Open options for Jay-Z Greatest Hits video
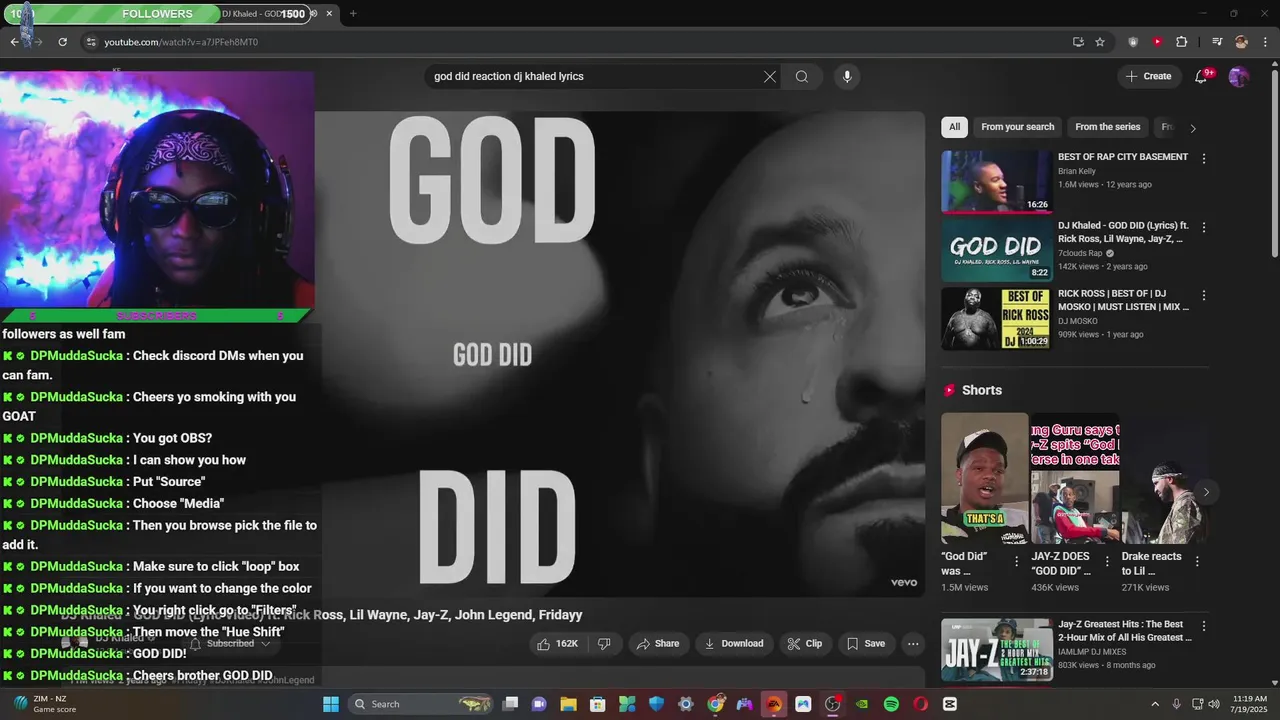Screen dimensions: 1280x720 (1204, 626)
